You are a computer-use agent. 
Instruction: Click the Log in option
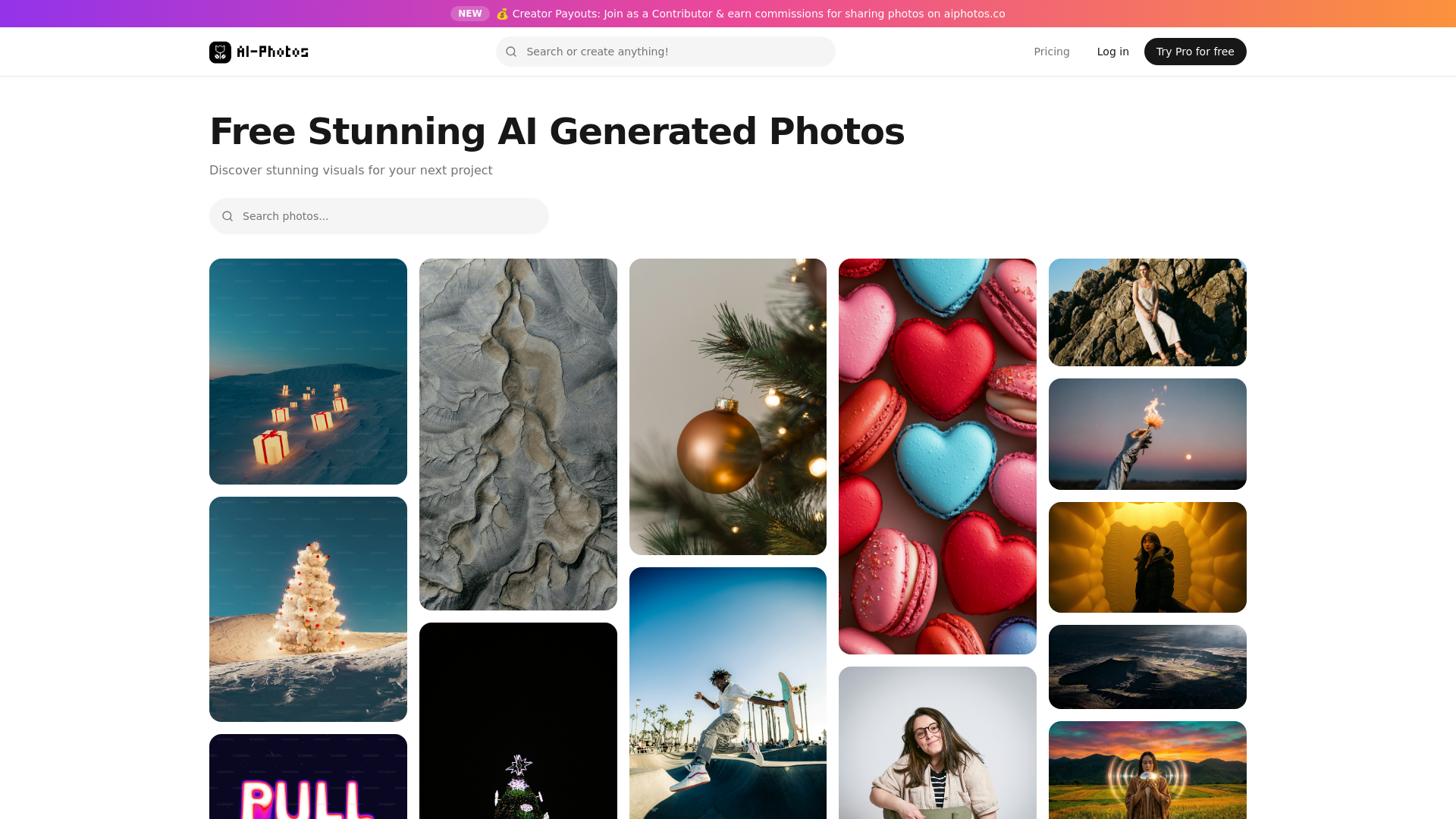(x=1112, y=52)
